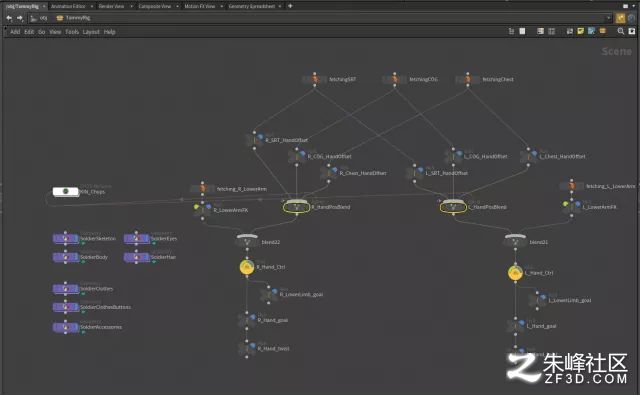Open the Animation Editor tab dropdown arrow
This screenshot has height=395, width=640.
pos(91,6)
